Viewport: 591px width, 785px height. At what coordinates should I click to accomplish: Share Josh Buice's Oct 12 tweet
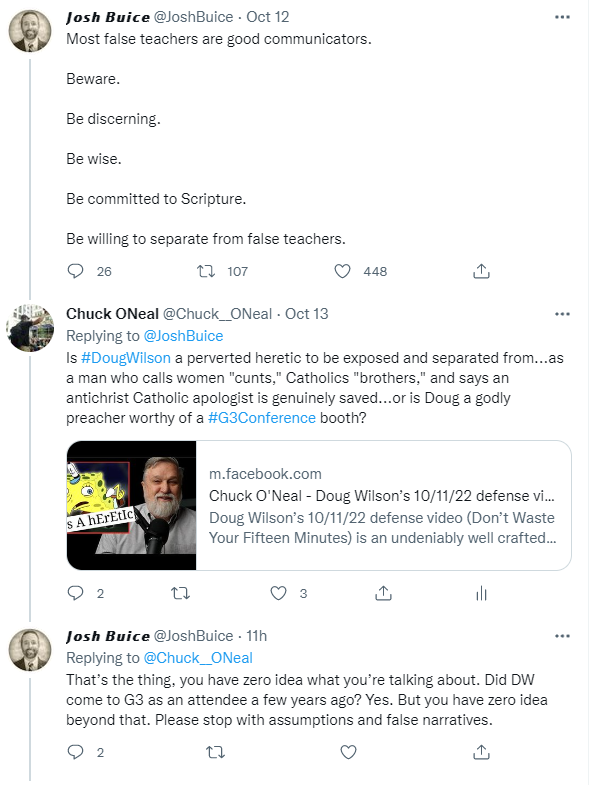481,271
